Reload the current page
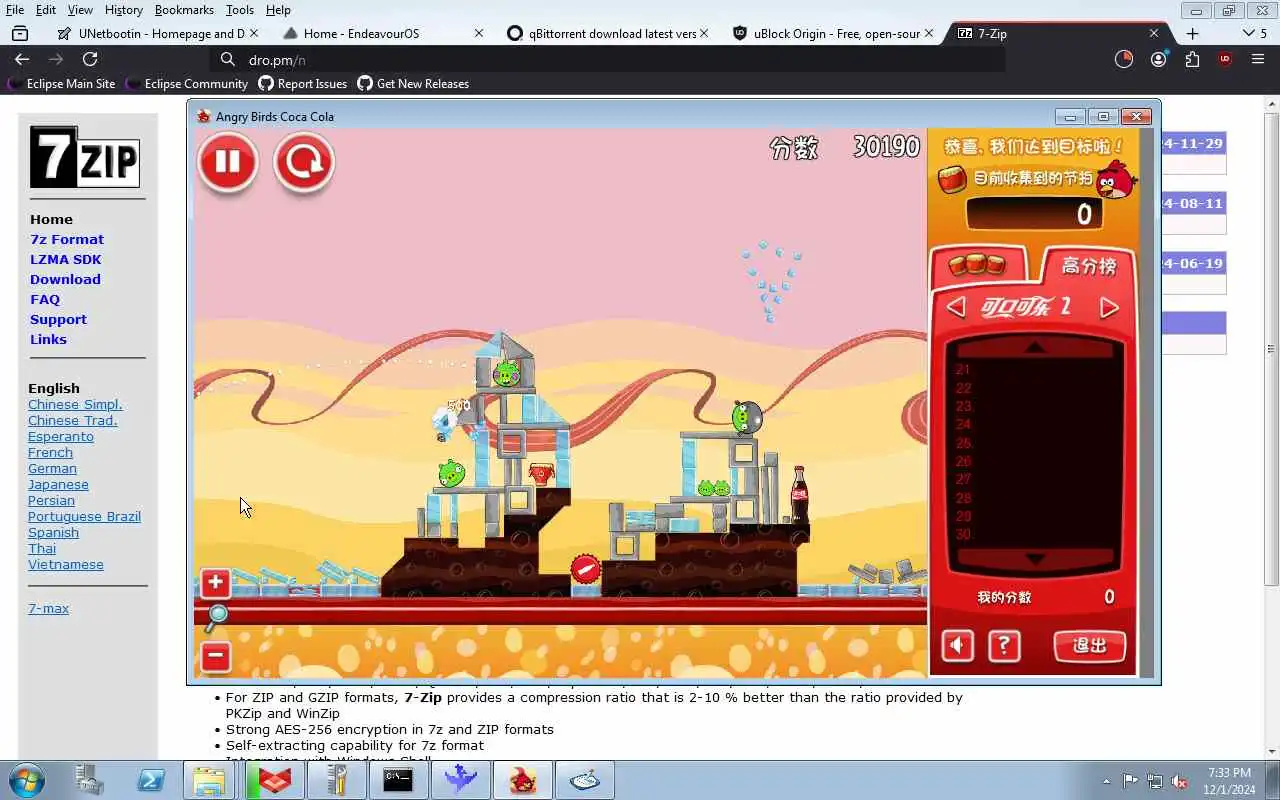Image resolution: width=1280 pixels, height=800 pixels. [x=90, y=60]
